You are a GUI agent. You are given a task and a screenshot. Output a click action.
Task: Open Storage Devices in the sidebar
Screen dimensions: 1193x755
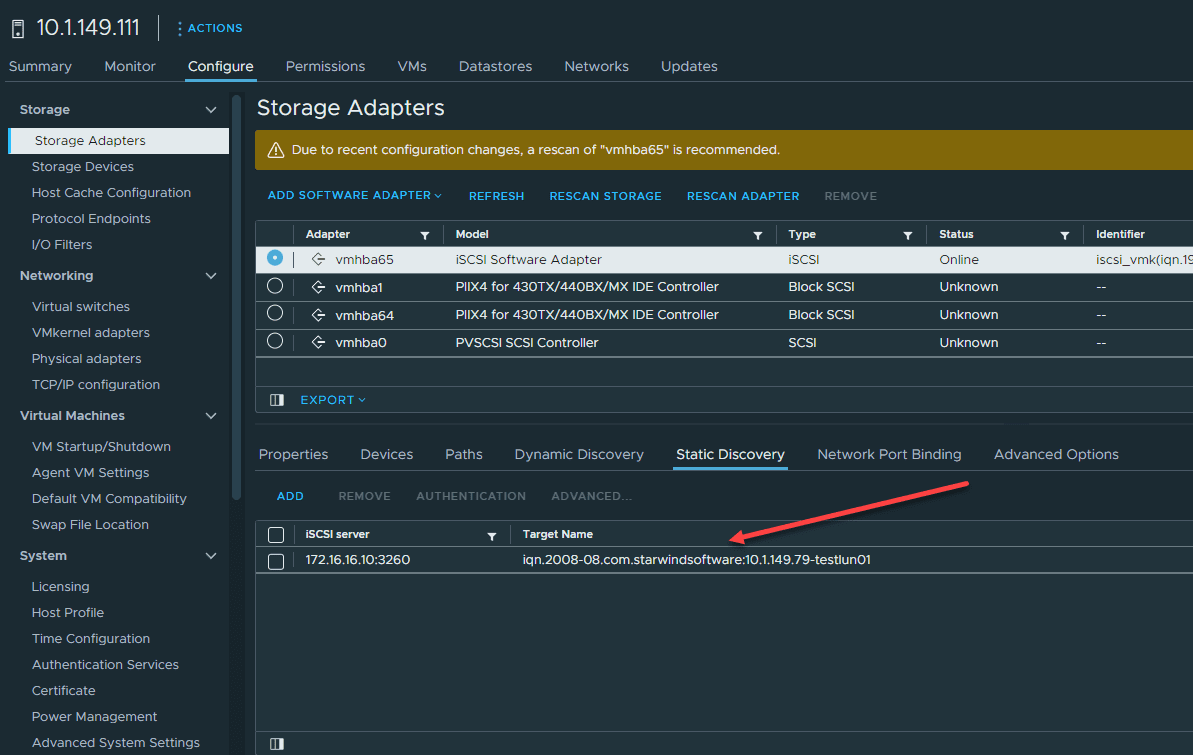[82, 167]
